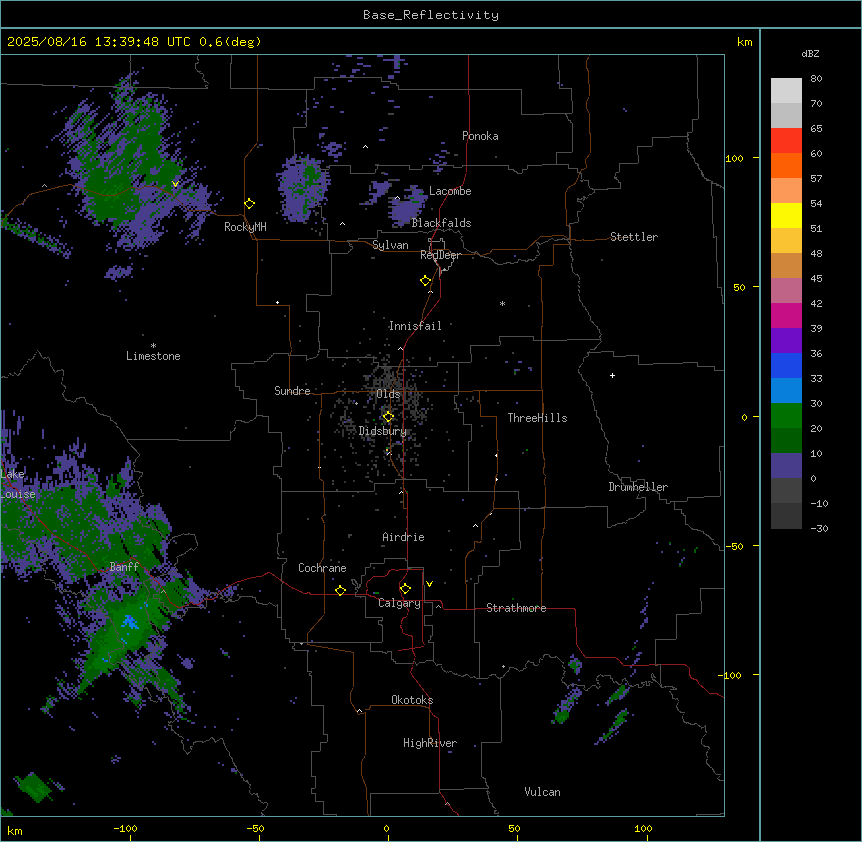Click the dBZ legend heading
The image size is (862, 842).
[810, 53]
